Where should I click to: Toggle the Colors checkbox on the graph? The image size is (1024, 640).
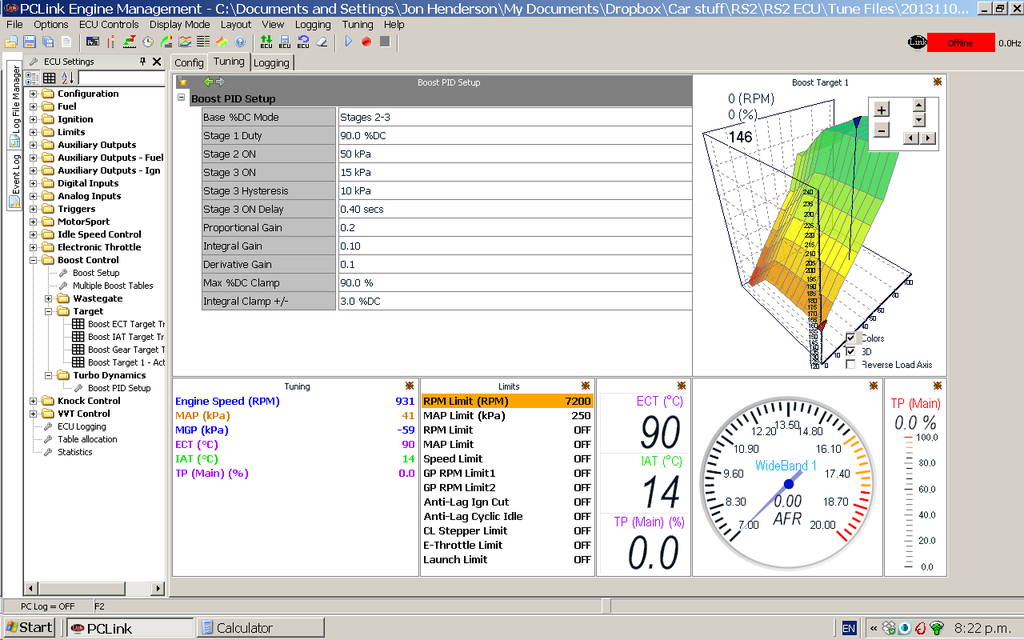coord(850,338)
